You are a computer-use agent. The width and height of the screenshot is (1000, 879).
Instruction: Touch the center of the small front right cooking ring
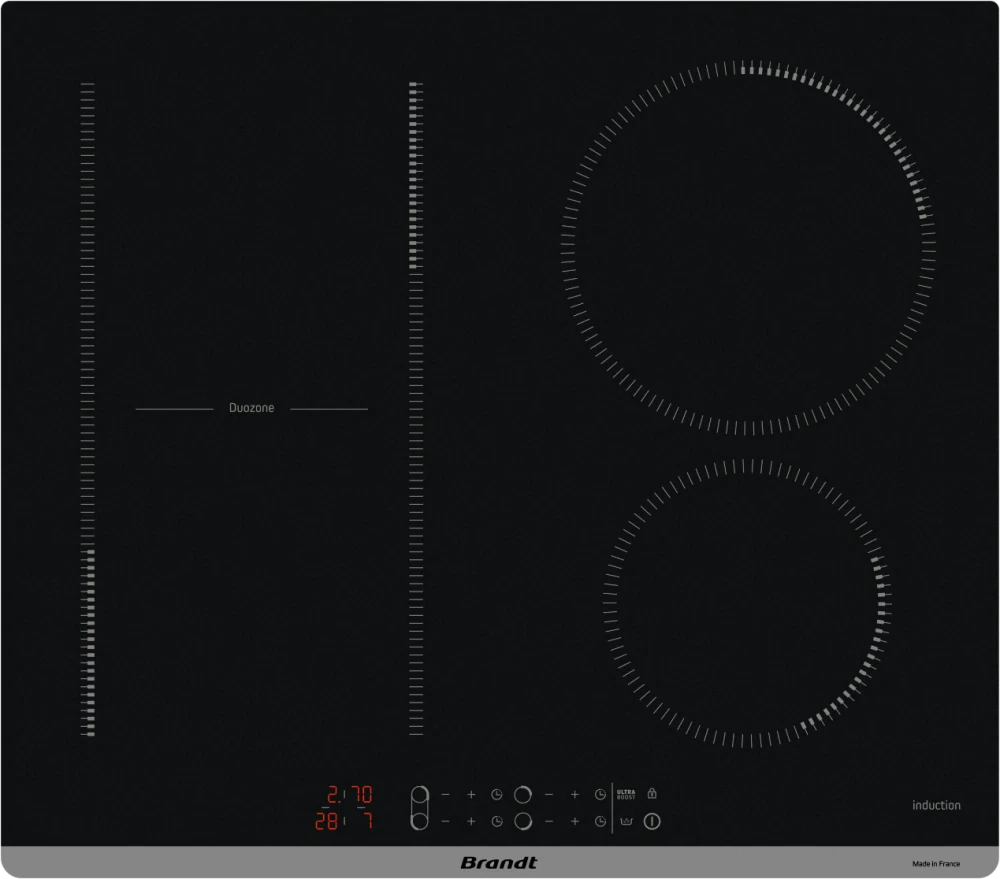click(x=746, y=604)
